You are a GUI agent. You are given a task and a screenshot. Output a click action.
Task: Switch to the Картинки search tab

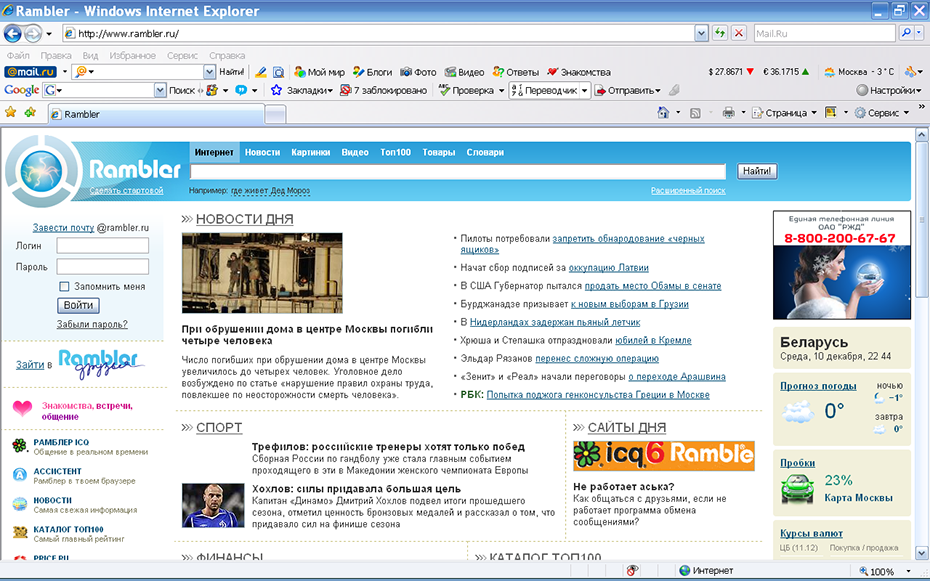311,152
